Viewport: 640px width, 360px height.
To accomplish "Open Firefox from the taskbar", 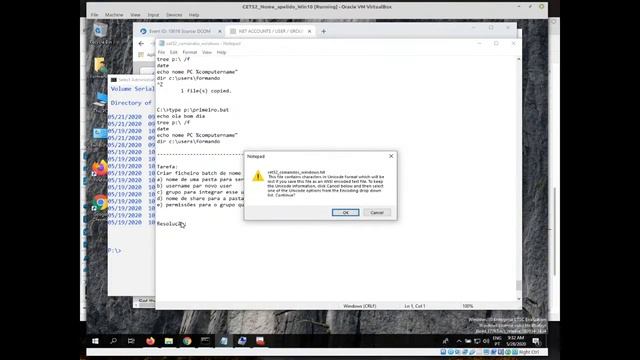I will (x=150, y=341).
